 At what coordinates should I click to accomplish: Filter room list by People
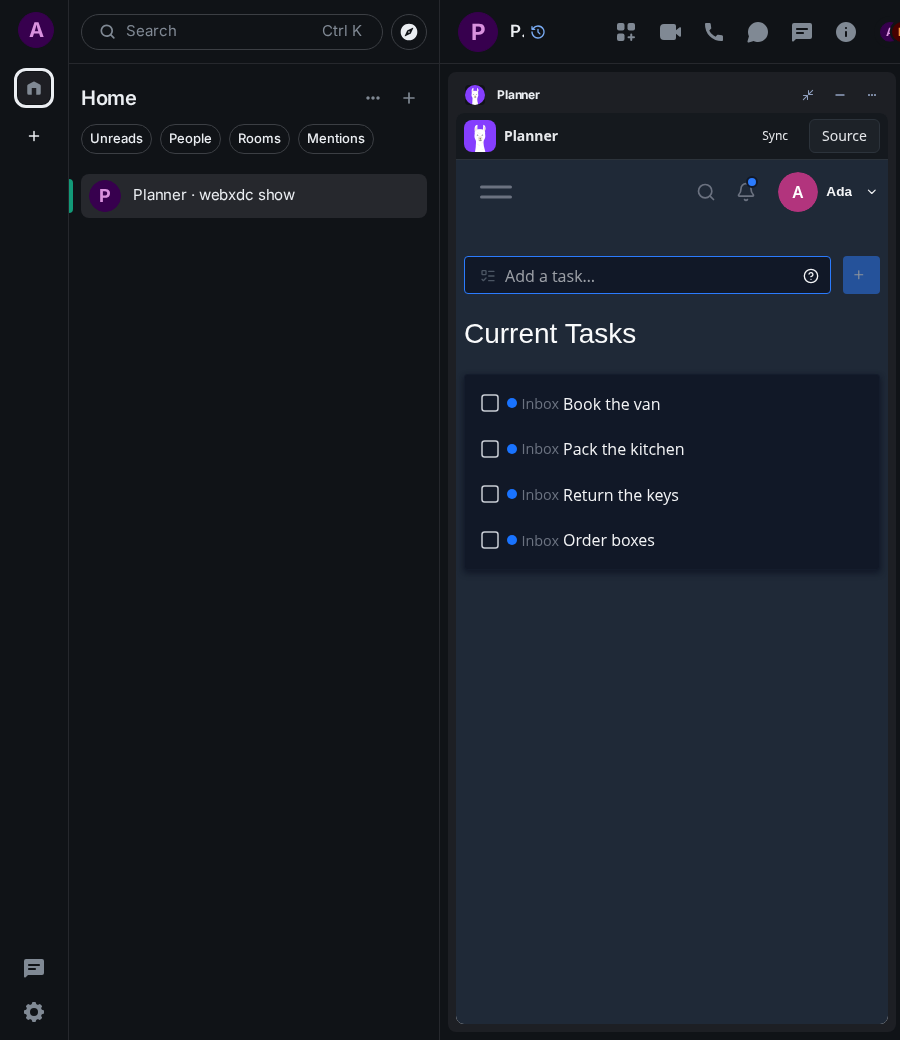[190, 139]
